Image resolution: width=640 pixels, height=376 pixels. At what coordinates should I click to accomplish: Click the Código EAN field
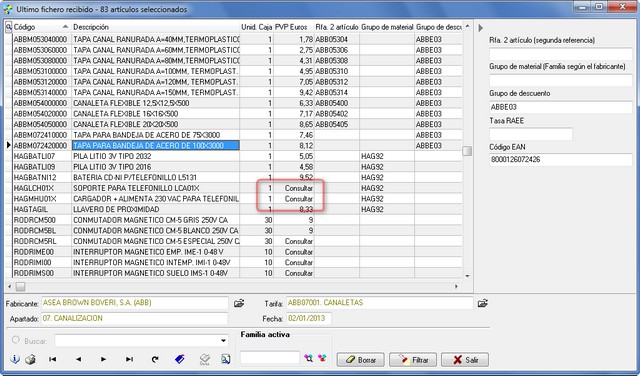[x=561, y=160]
